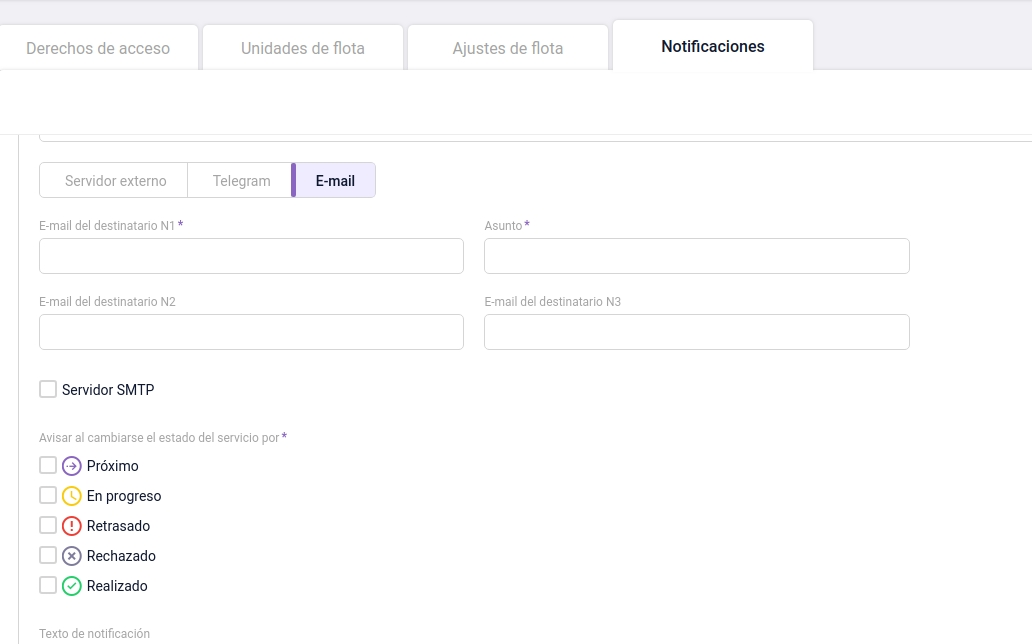This screenshot has width=1032, height=644.
Task: Click the purple Próximo arrow icon
Action: pos(70,465)
